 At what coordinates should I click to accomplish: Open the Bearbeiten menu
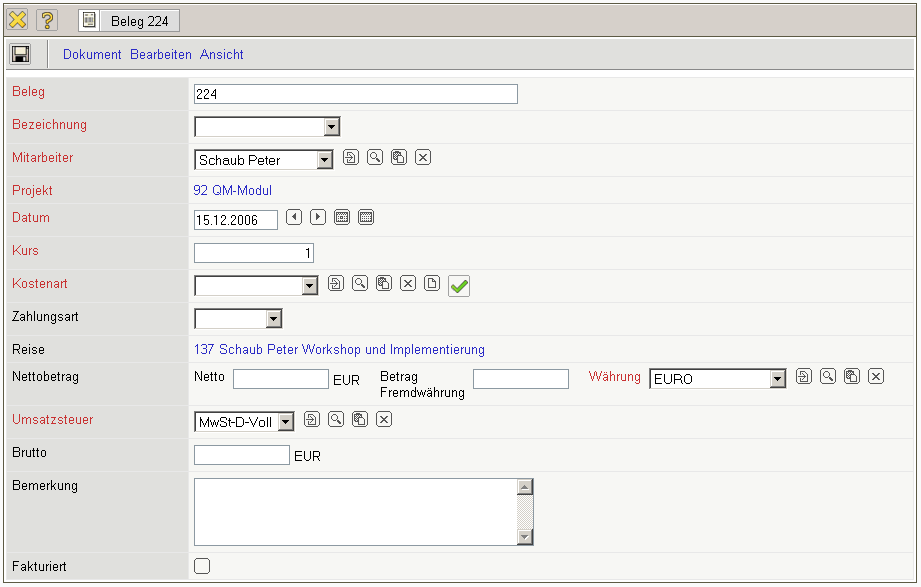[161, 55]
